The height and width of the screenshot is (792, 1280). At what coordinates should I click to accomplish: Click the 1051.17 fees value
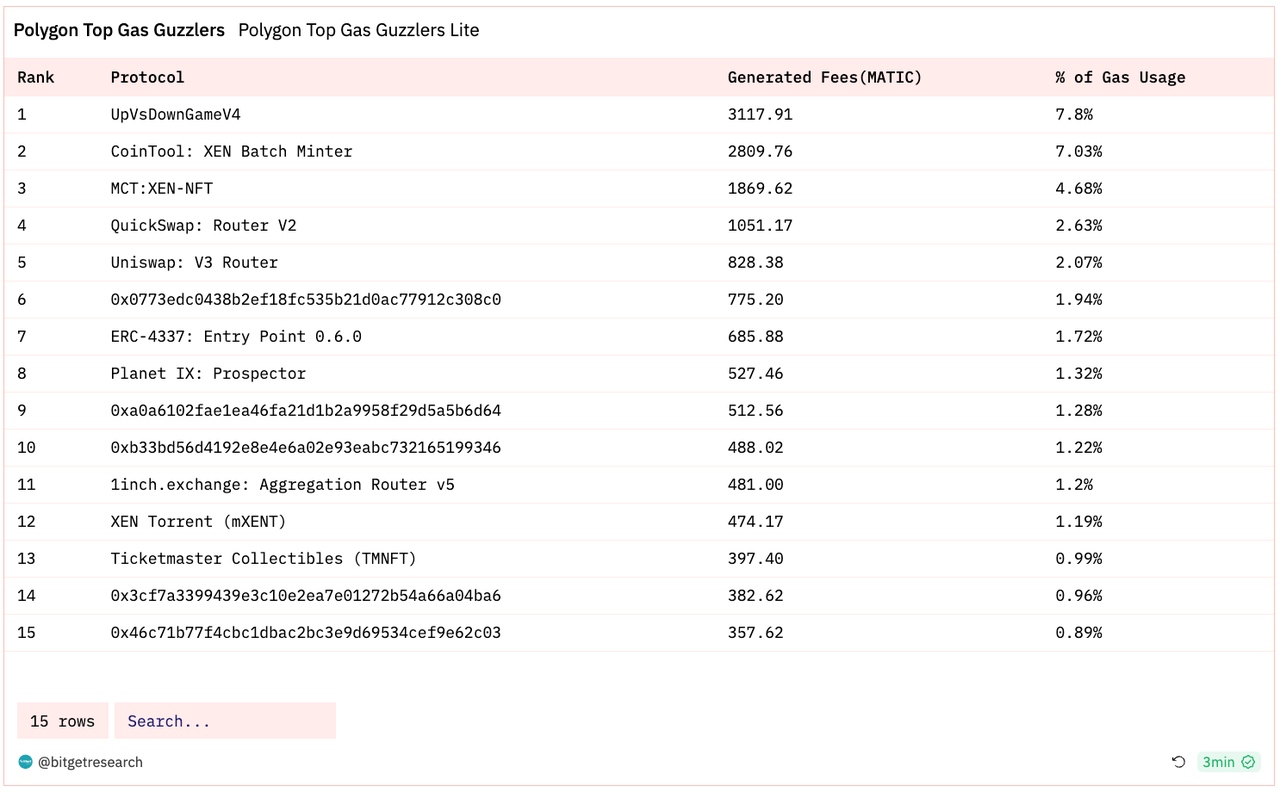pos(760,225)
